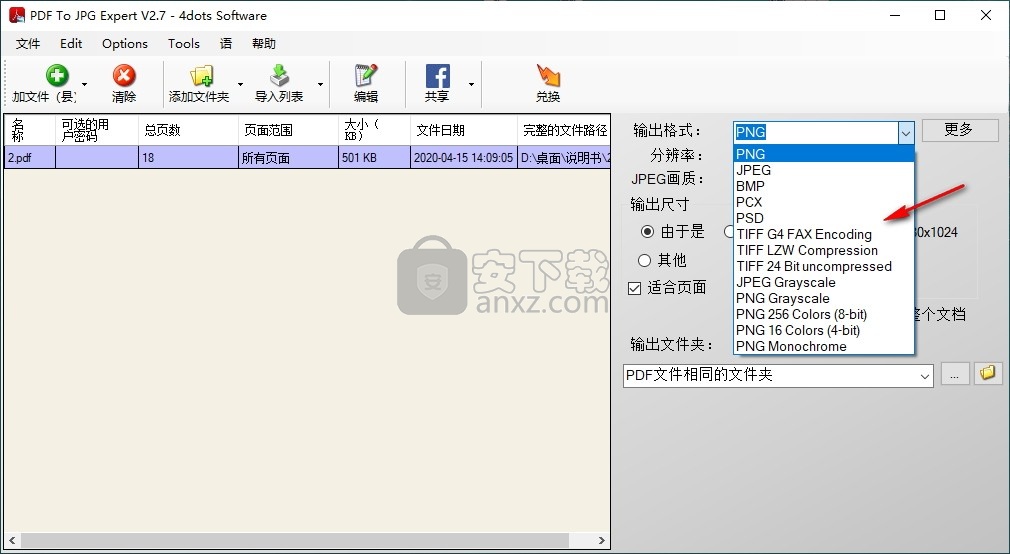1010x554 pixels.
Task: Choose JPEG Grayscale option
Action: point(824,283)
